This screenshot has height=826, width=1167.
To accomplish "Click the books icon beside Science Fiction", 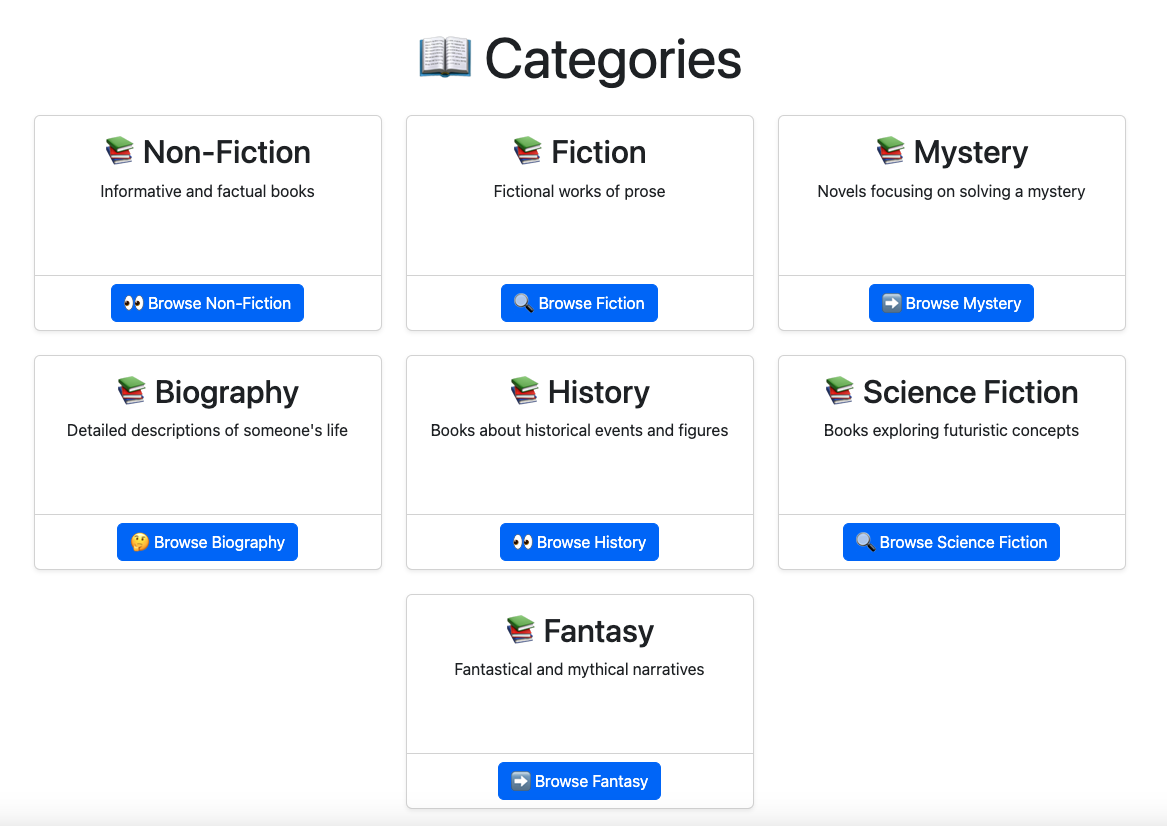I will 840,391.
